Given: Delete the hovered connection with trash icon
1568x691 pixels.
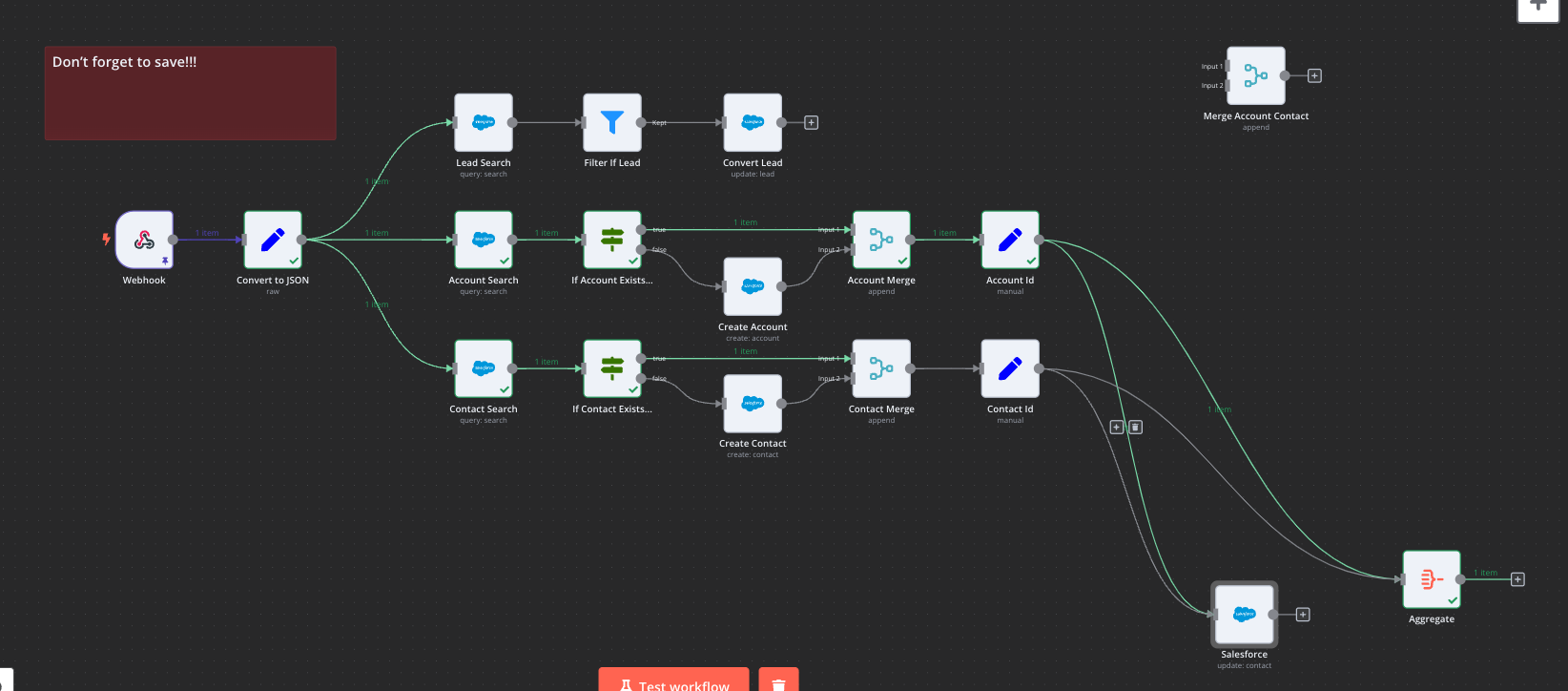Looking at the screenshot, I should point(1135,427).
